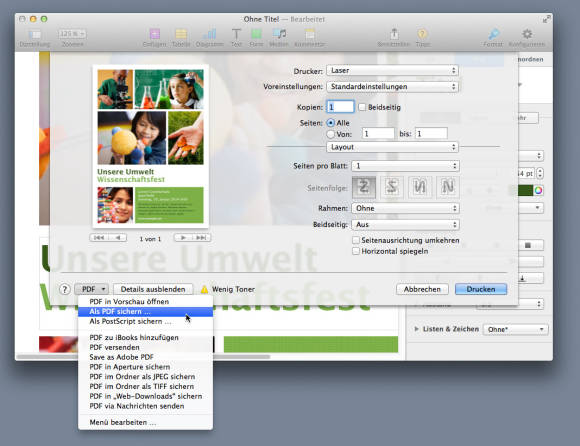This screenshot has width=580, height=446.
Task: Select the Text toolbar icon
Action: click(236, 34)
